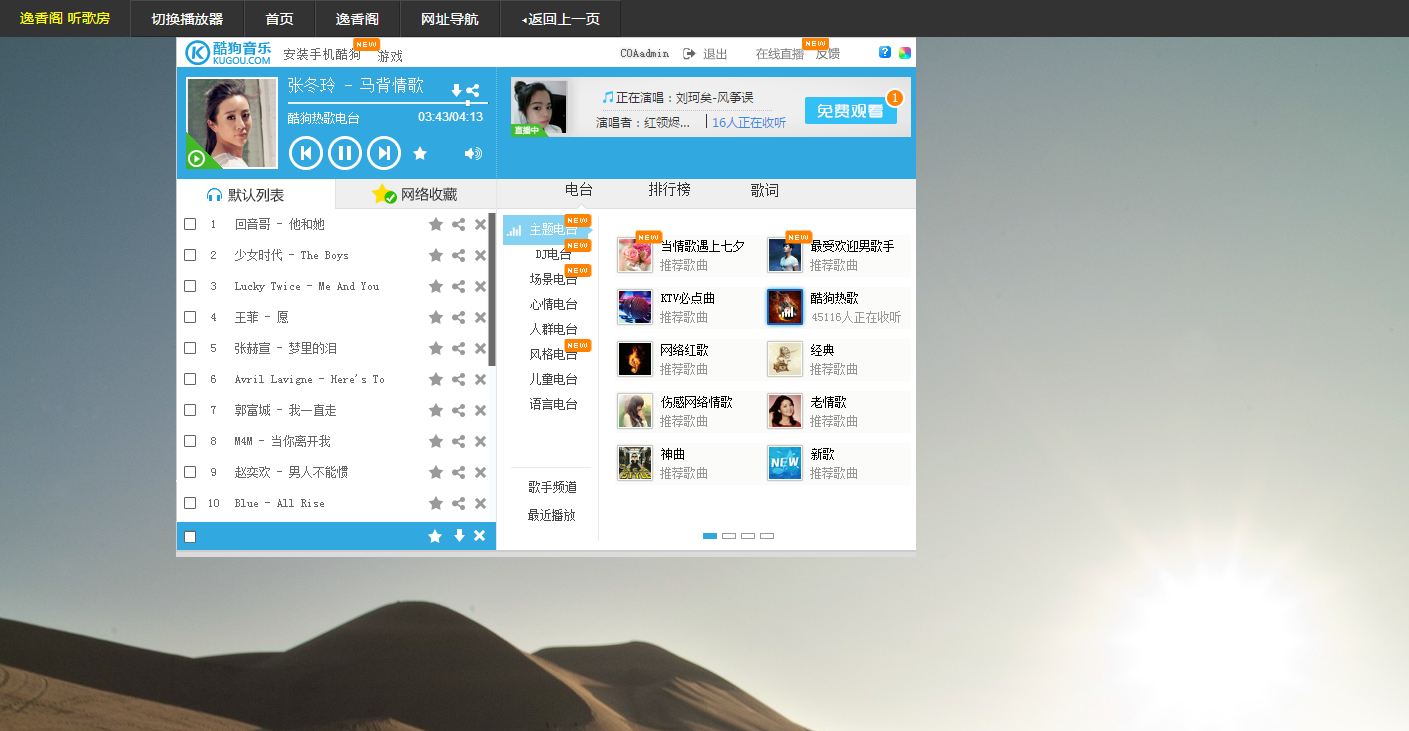Open the 网络收藏 tab

tap(416, 194)
